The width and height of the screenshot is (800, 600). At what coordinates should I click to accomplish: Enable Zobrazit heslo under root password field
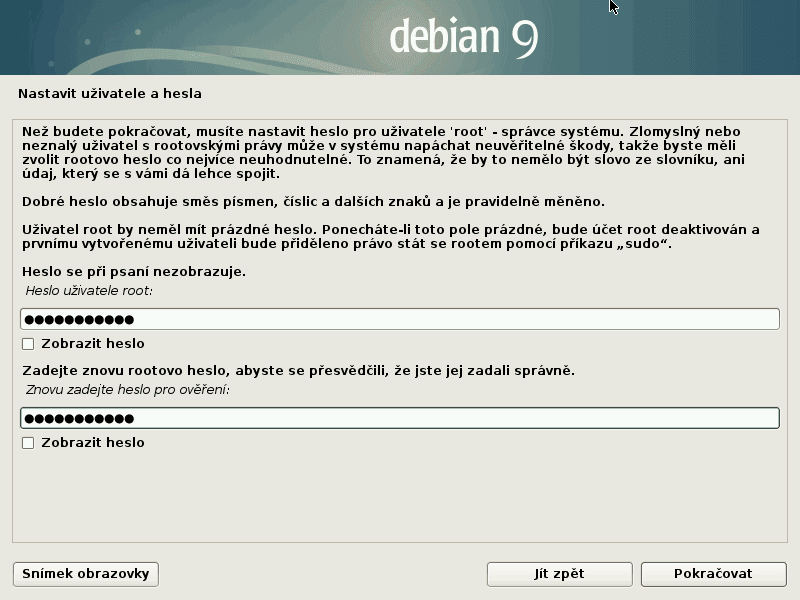click(28, 344)
